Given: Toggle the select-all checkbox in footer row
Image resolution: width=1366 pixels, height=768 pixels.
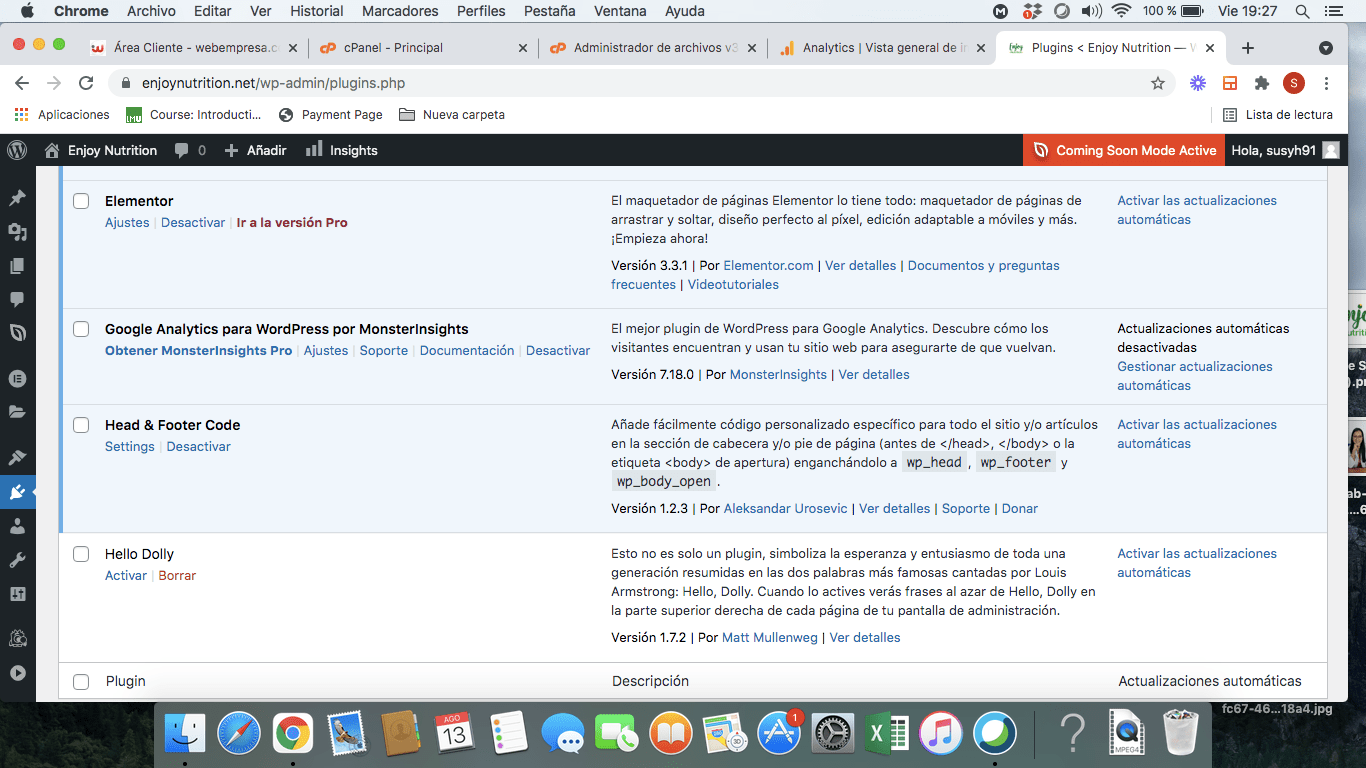Looking at the screenshot, I should pos(81,681).
